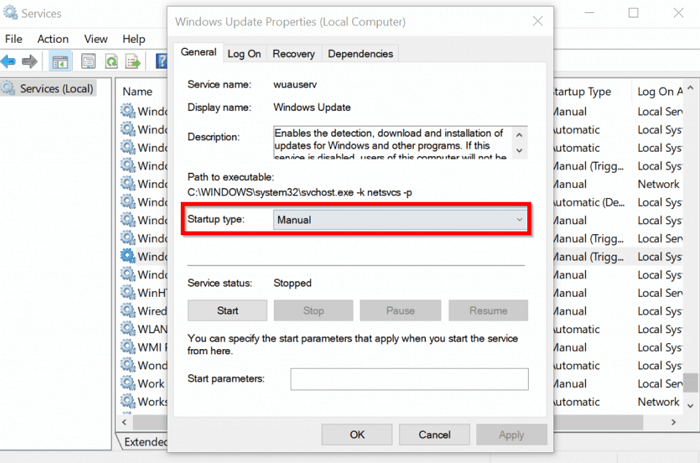This screenshot has height=463, width=700.
Task: Click the Forward arrow in Services toolbar
Action: pyautogui.click(x=29, y=61)
